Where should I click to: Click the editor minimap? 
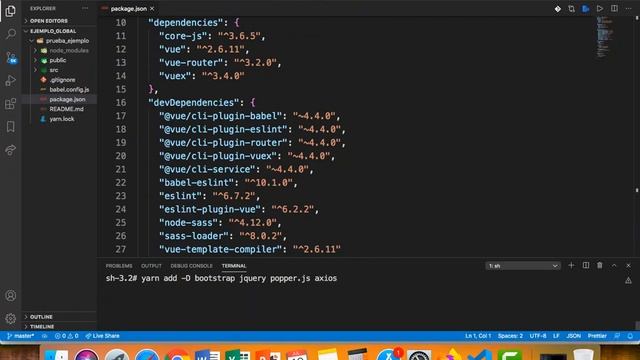point(605,37)
